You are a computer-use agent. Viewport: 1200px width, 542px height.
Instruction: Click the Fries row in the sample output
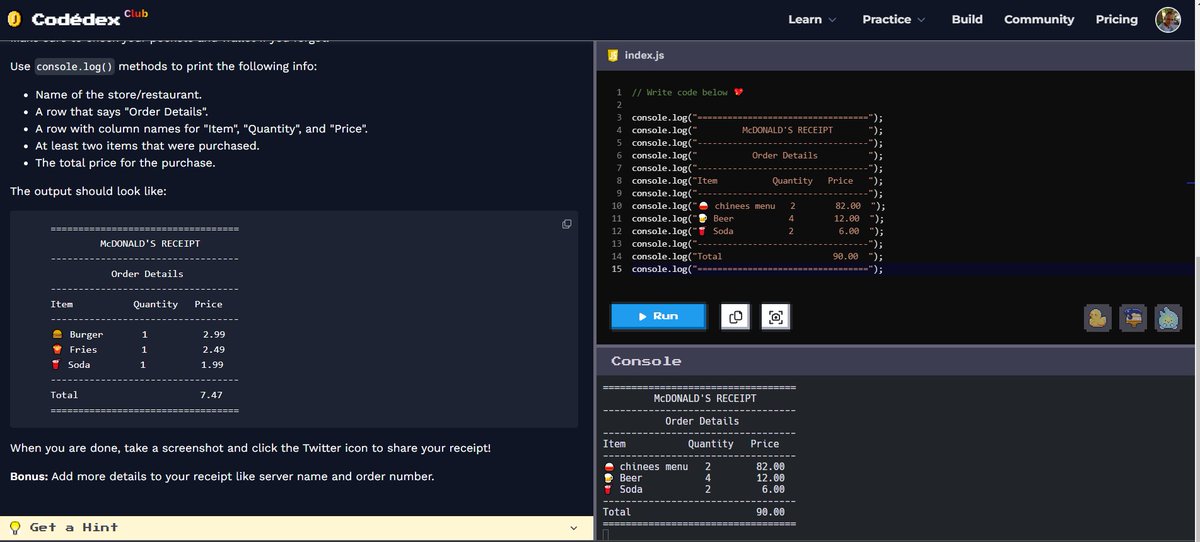138,350
